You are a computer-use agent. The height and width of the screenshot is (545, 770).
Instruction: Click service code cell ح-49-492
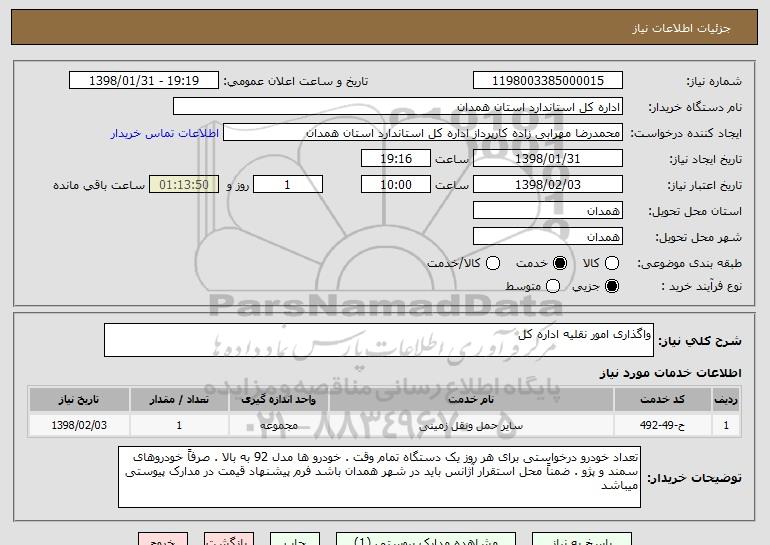coord(662,425)
